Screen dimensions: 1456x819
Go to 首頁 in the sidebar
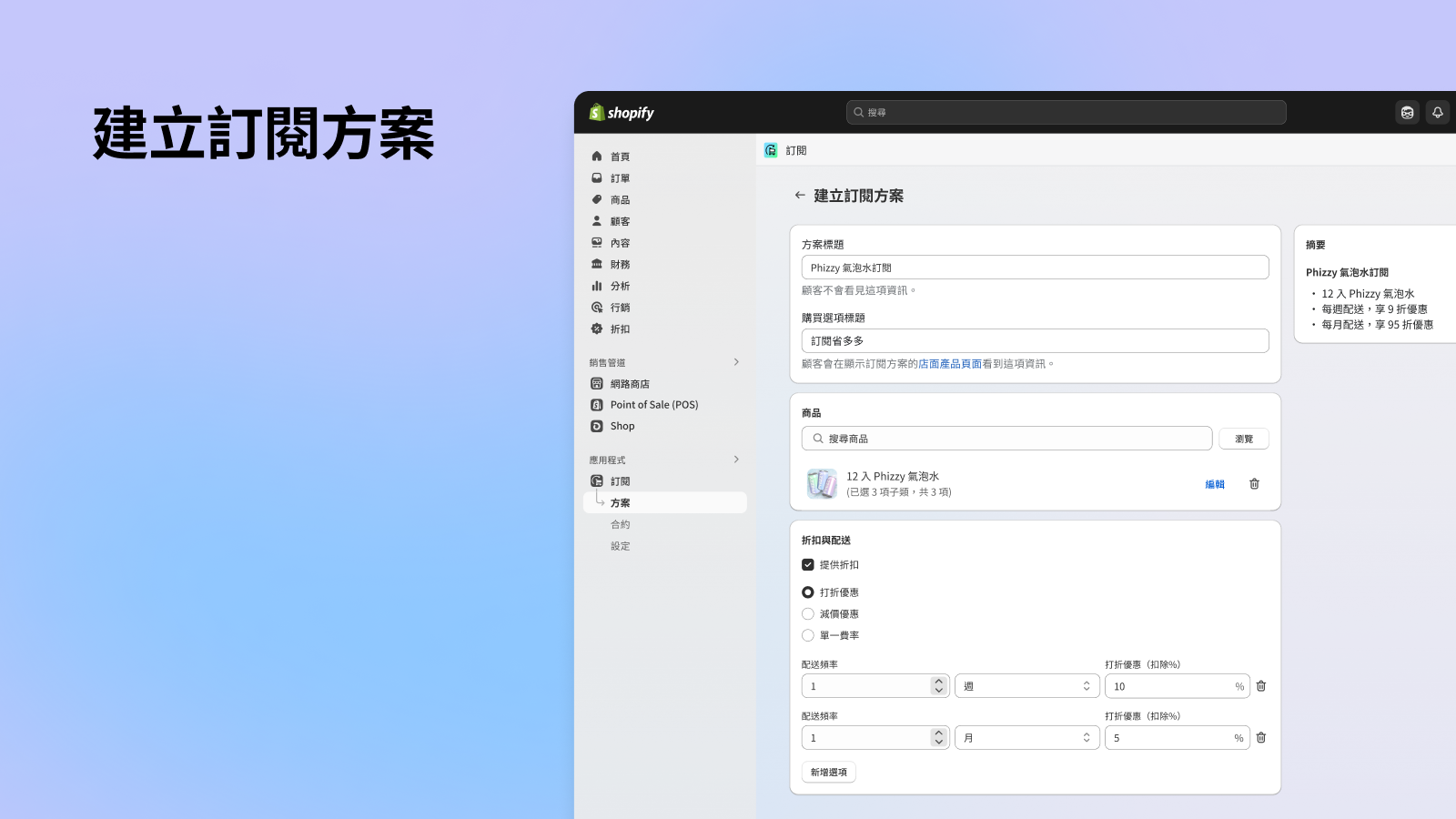[620, 157]
